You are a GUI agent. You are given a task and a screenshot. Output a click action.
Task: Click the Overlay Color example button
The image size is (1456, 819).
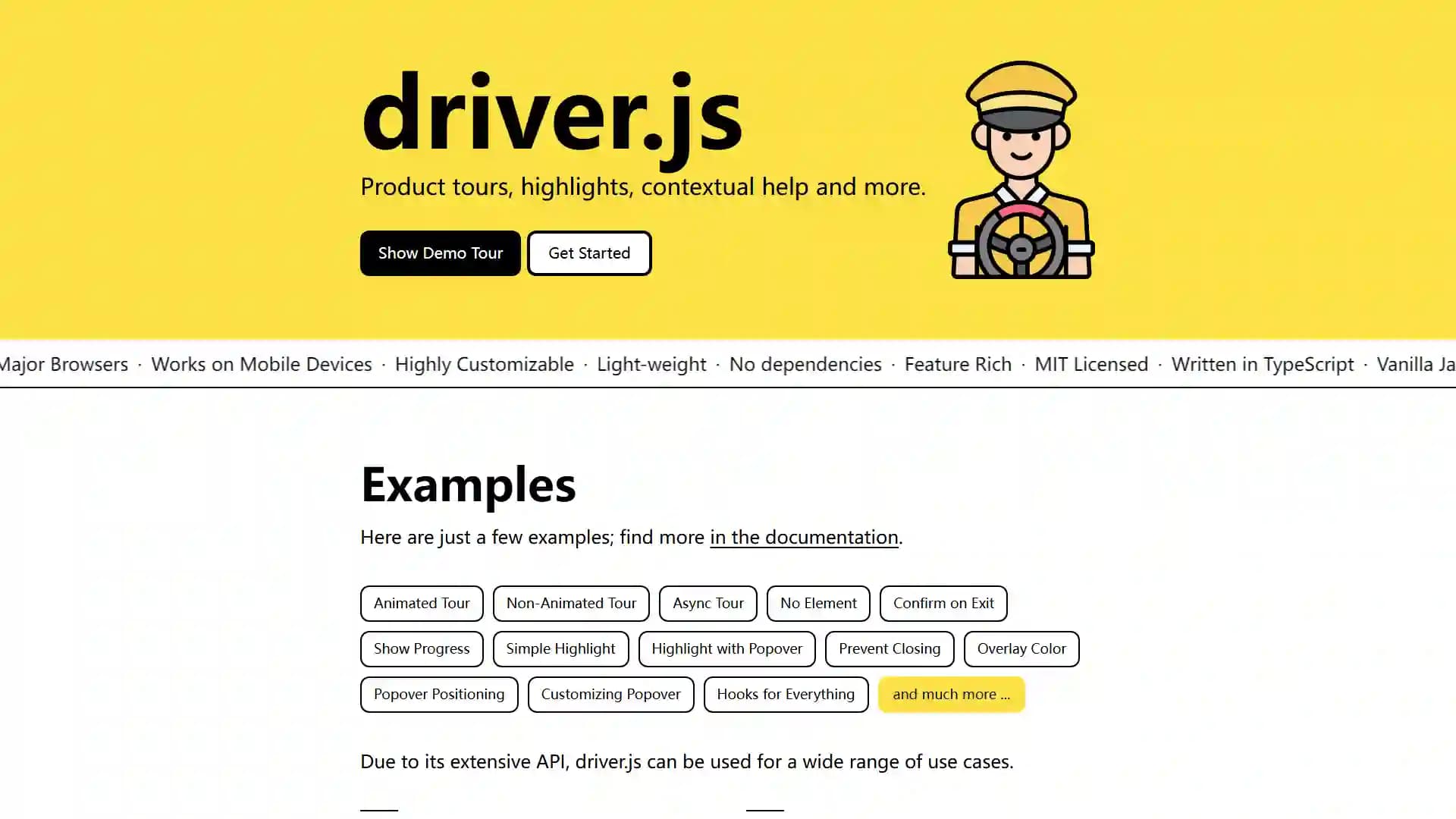[x=1021, y=648]
